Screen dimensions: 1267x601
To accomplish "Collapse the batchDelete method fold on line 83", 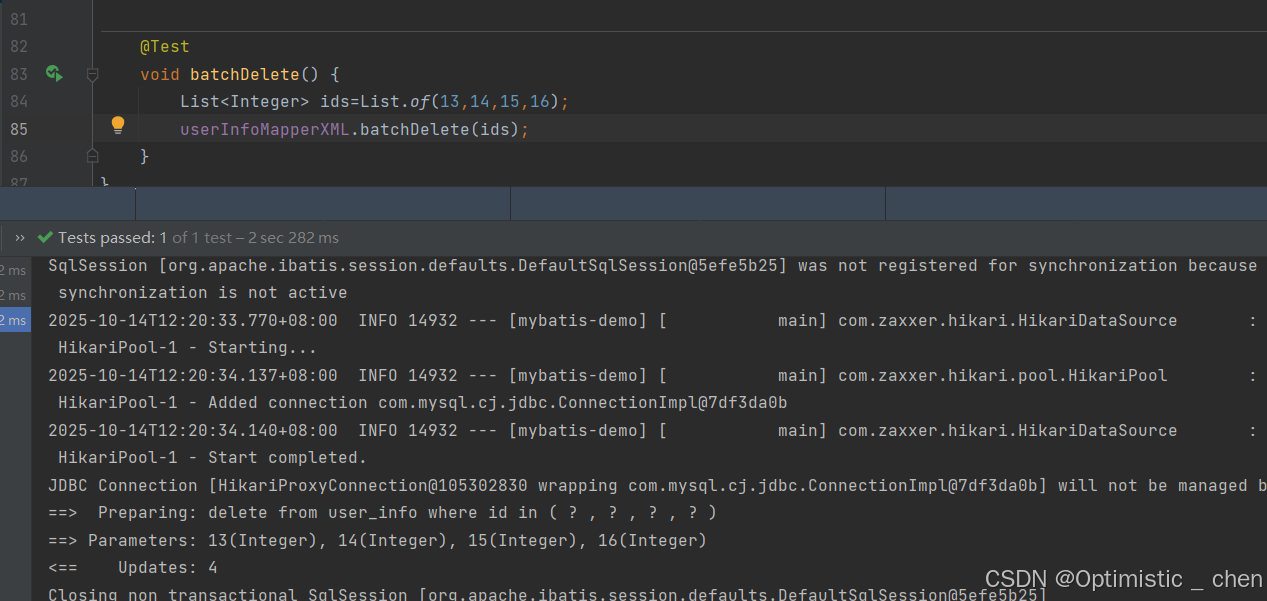I will 92,74.
